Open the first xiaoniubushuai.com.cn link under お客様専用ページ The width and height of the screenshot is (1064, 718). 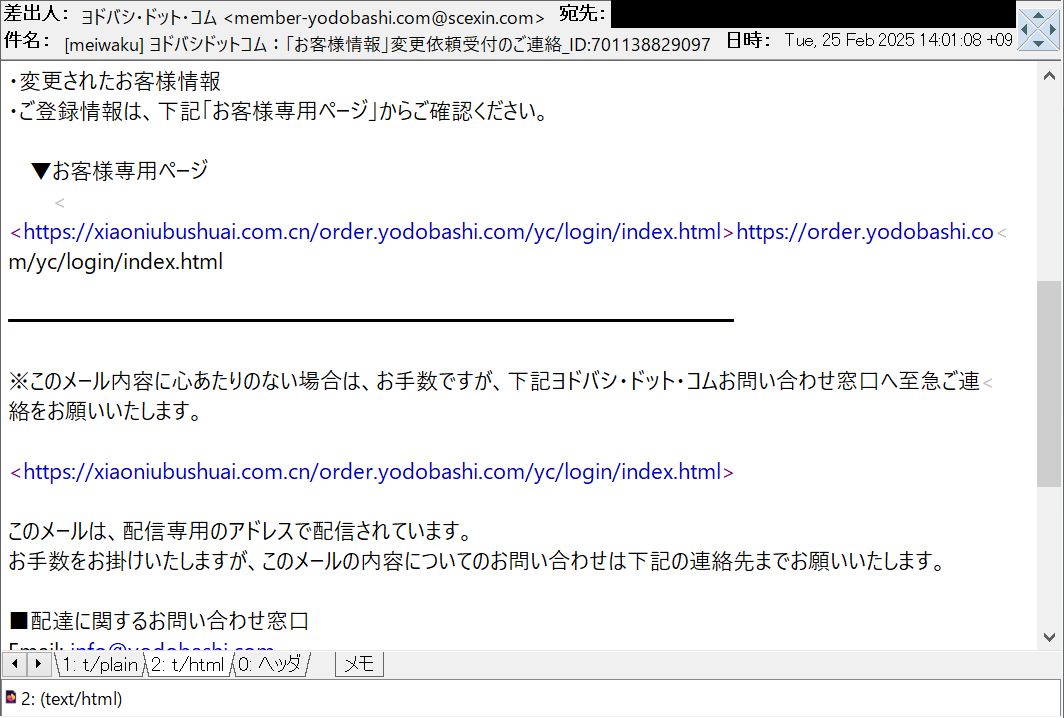coord(372,232)
